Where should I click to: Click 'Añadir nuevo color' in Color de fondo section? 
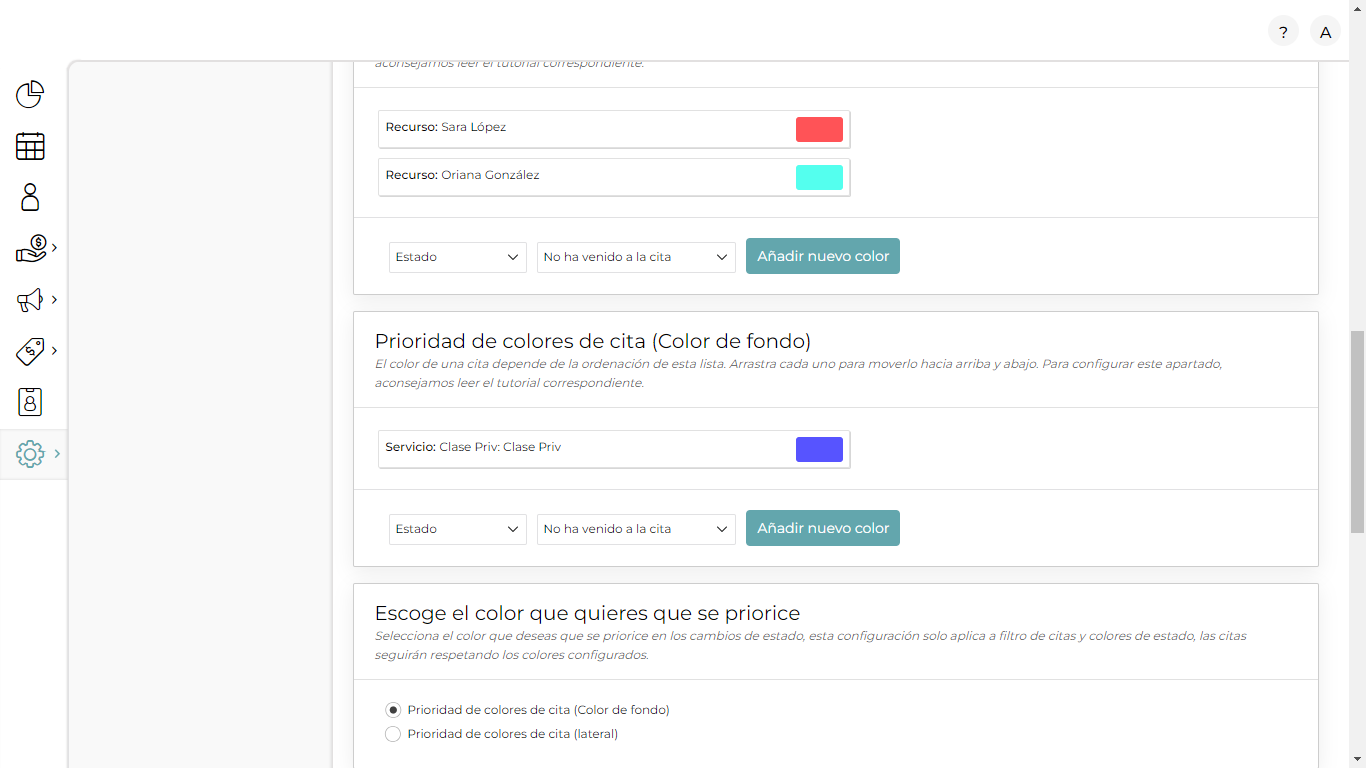[x=823, y=528]
